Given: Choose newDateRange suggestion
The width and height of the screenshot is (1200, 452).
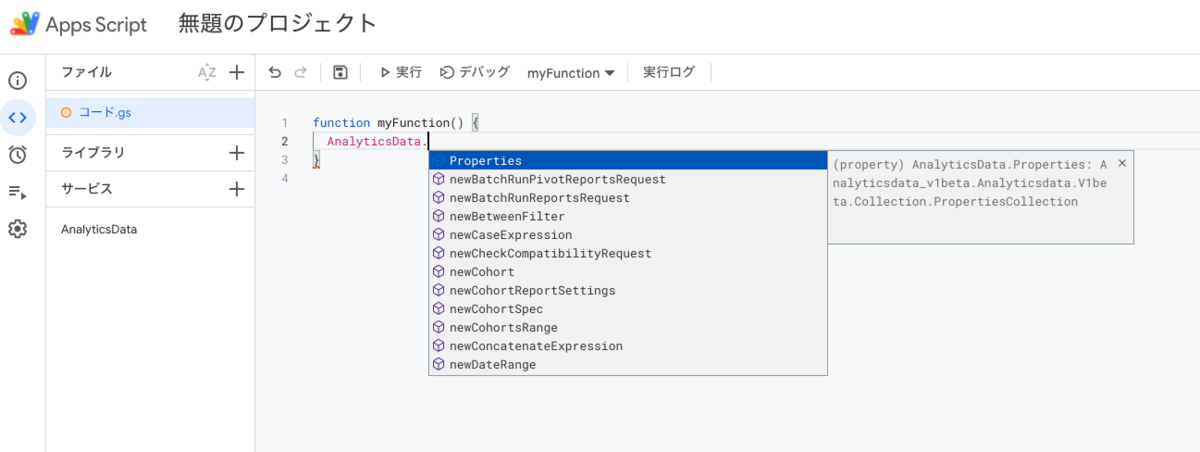Looking at the screenshot, I should click(628, 364).
